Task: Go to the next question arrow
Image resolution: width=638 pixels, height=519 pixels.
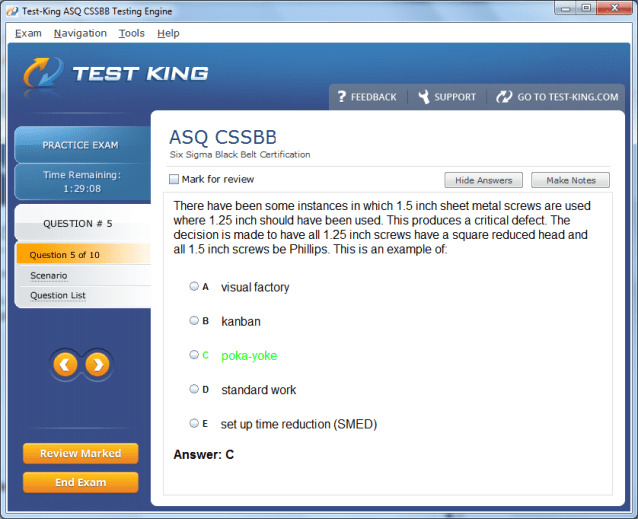Action: (97, 364)
